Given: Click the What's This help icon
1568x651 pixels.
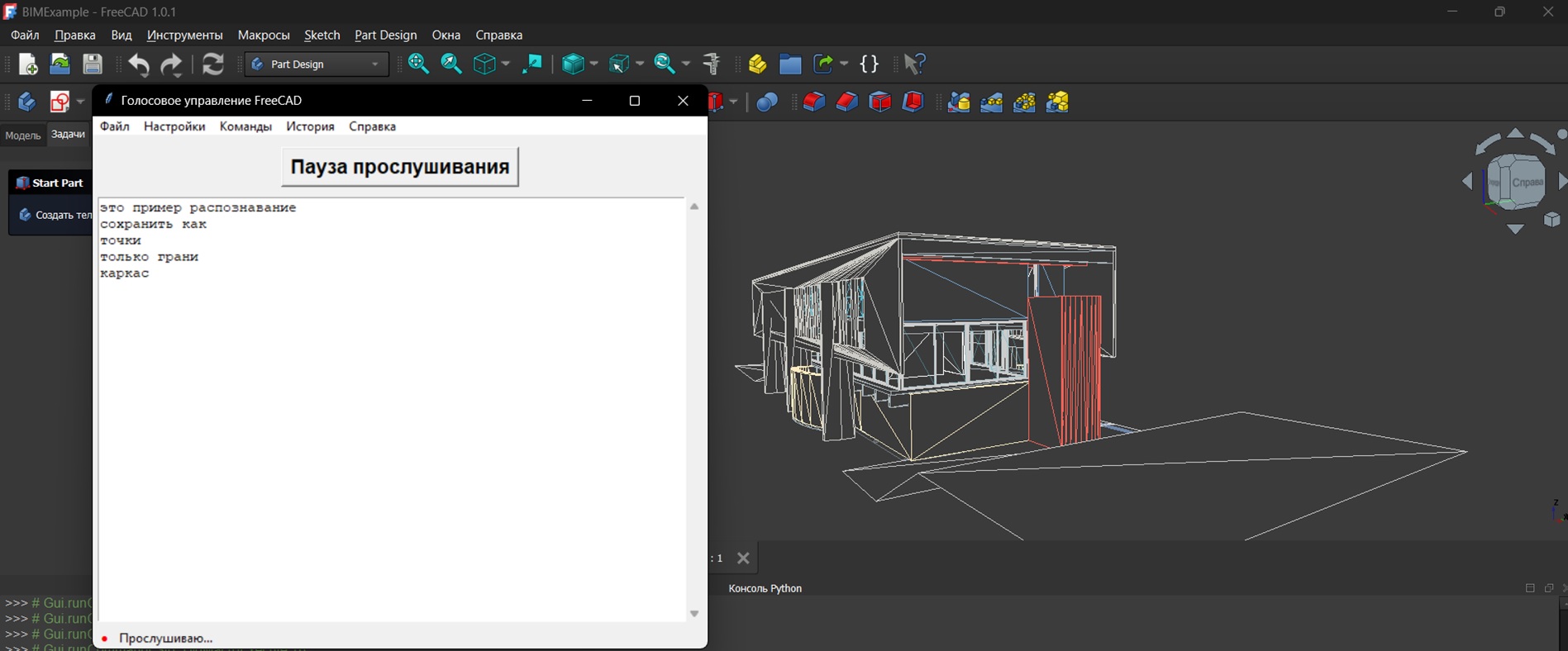Looking at the screenshot, I should click(x=915, y=64).
